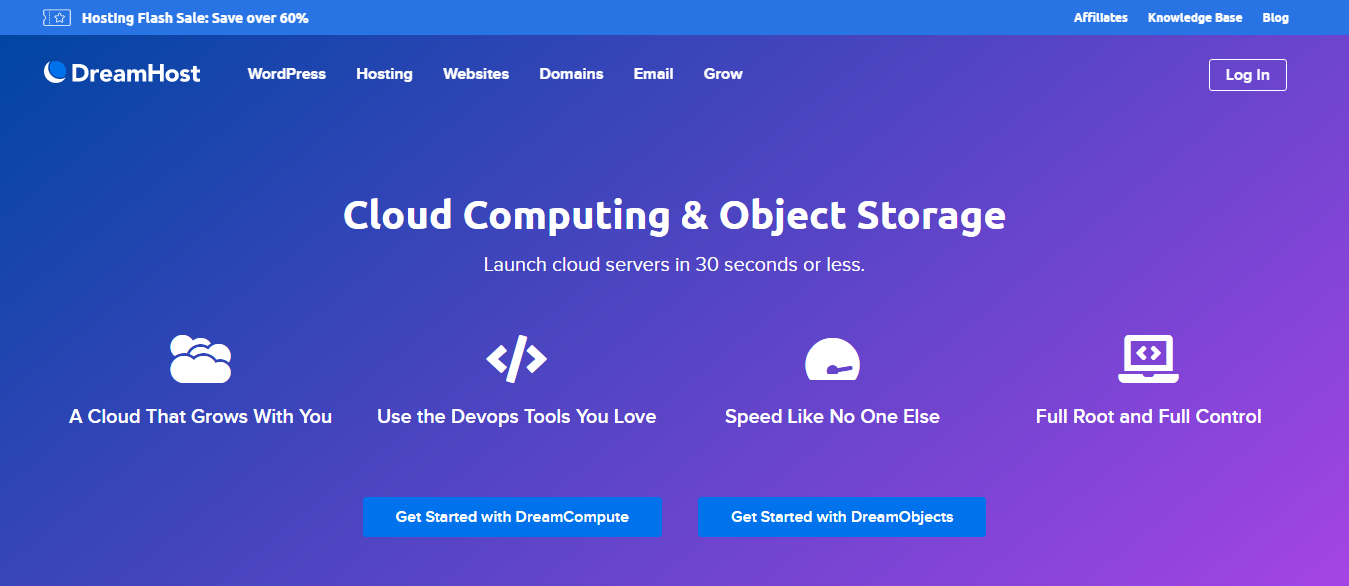Viewport: 1349px width, 586px height.
Task: Visit the Knowledge Base link
Action: (1194, 18)
